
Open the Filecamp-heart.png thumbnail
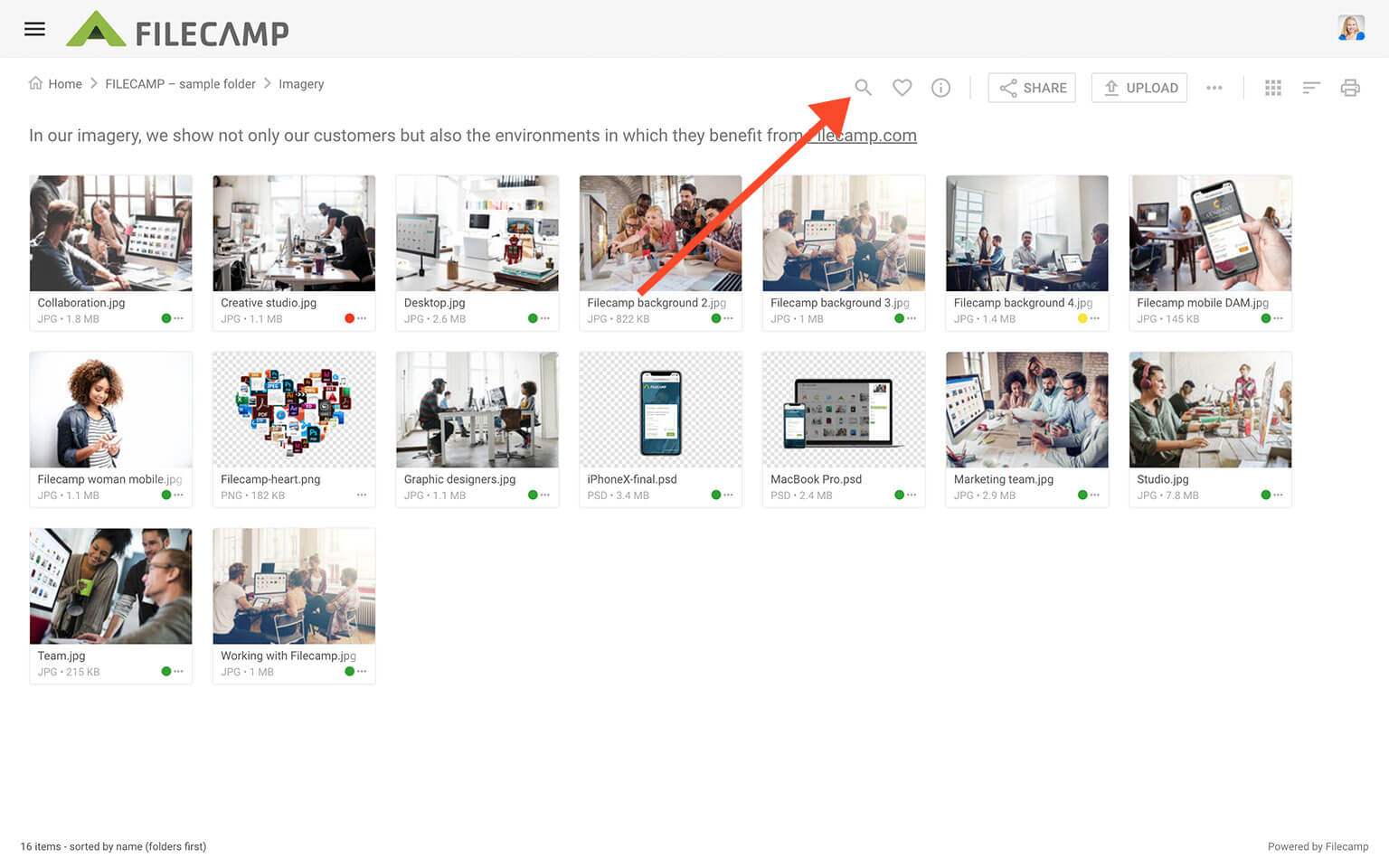pos(294,410)
